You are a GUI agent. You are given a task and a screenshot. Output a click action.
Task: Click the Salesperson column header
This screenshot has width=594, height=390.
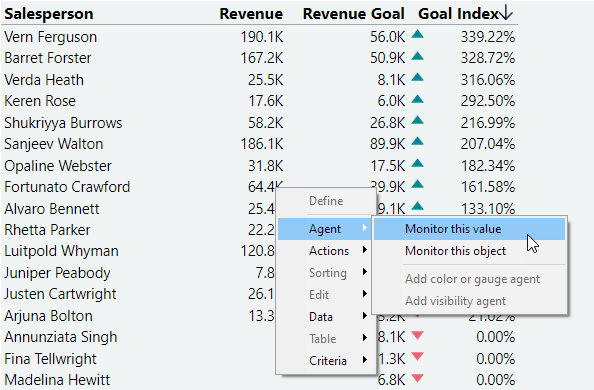tap(49, 14)
